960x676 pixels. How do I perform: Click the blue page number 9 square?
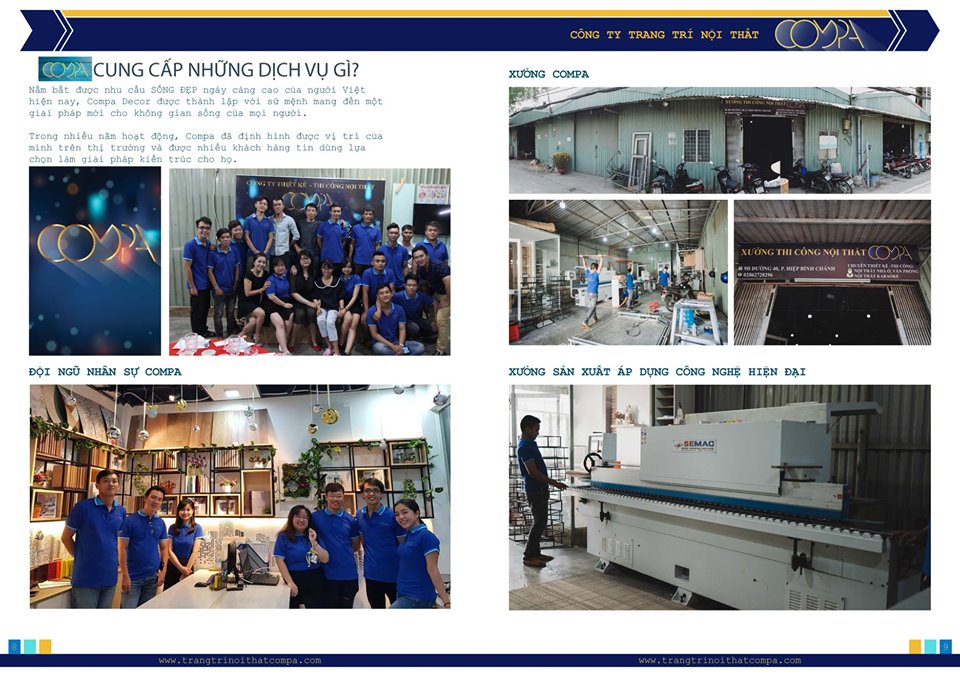945,646
